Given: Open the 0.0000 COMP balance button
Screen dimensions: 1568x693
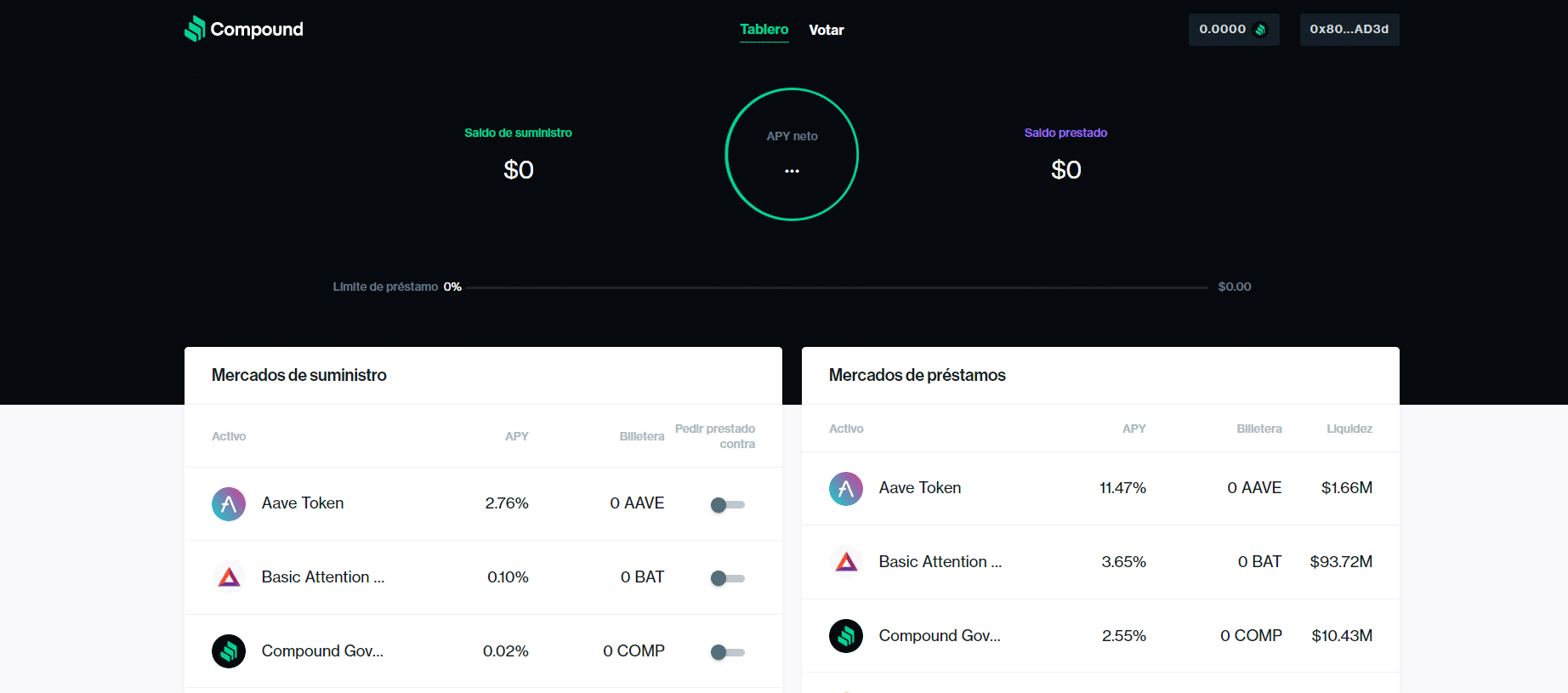Looking at the screenshot, I should point(1234,30).
